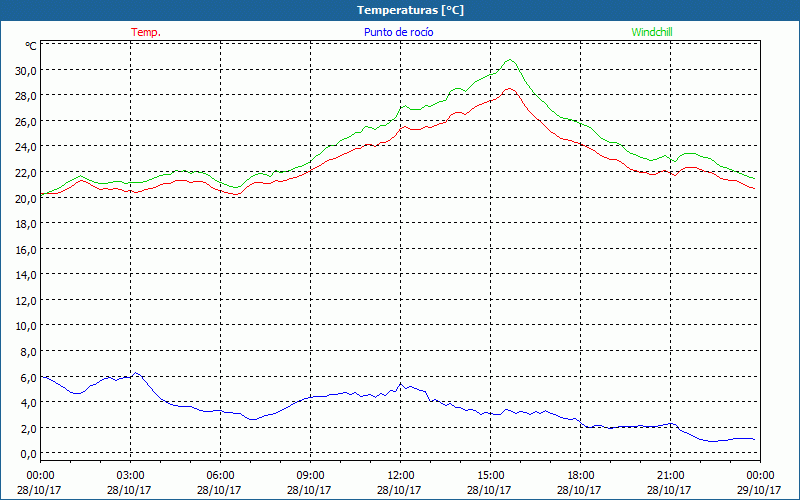The image size is (800, 500).
Task: Click the "24,0" y-axis value
Action: (x=26, y=147)
